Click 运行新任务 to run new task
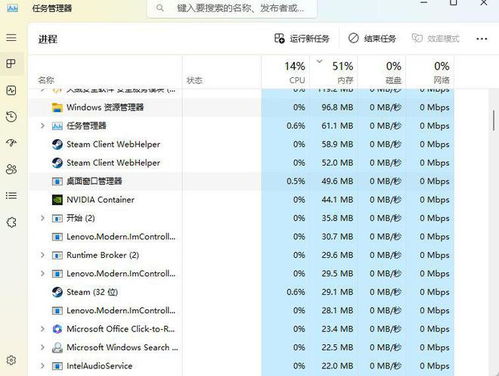Viewport: 499px width, 376px height. (302, 39)
